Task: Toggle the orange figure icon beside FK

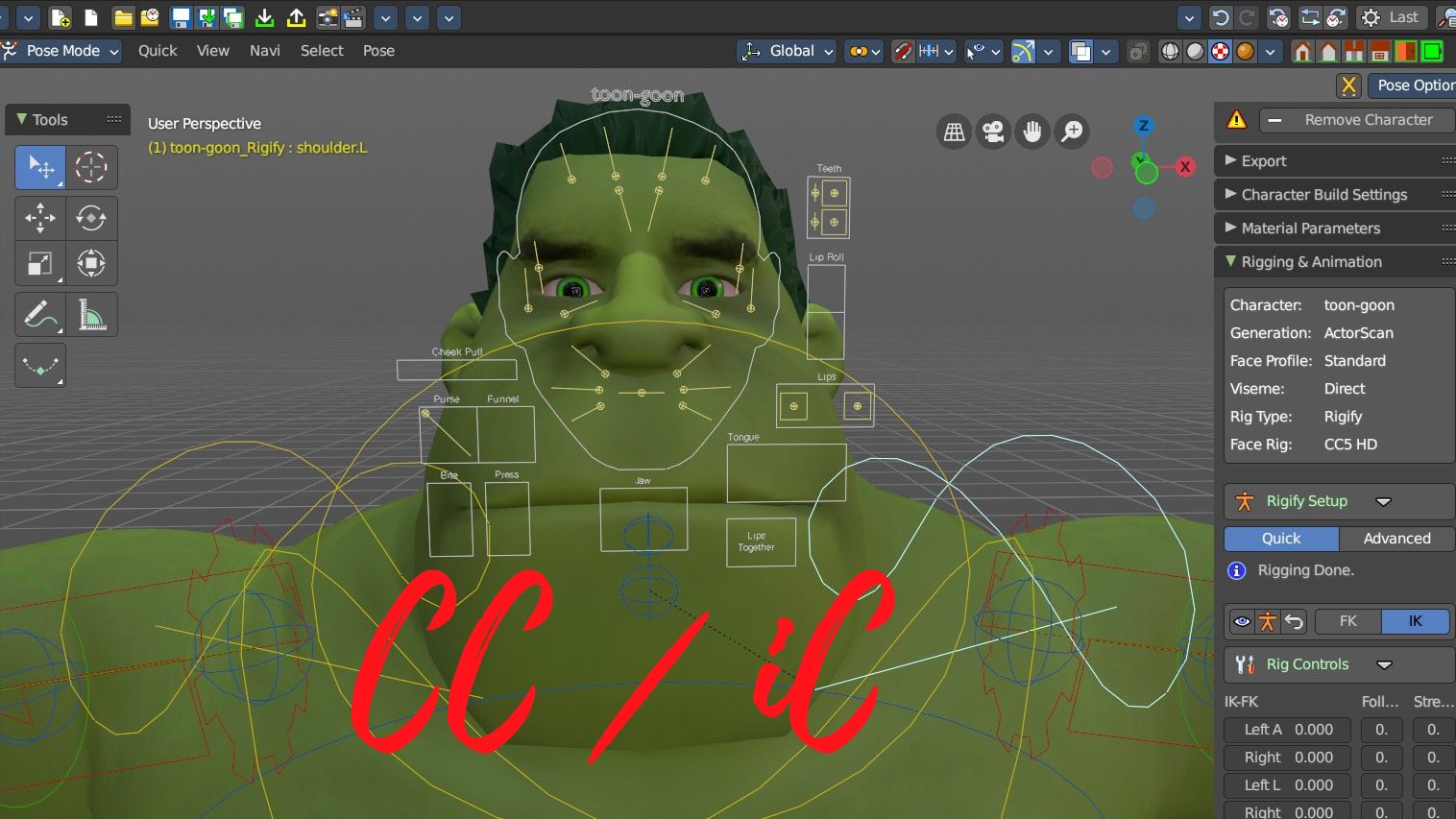Action: (1268, 621)
